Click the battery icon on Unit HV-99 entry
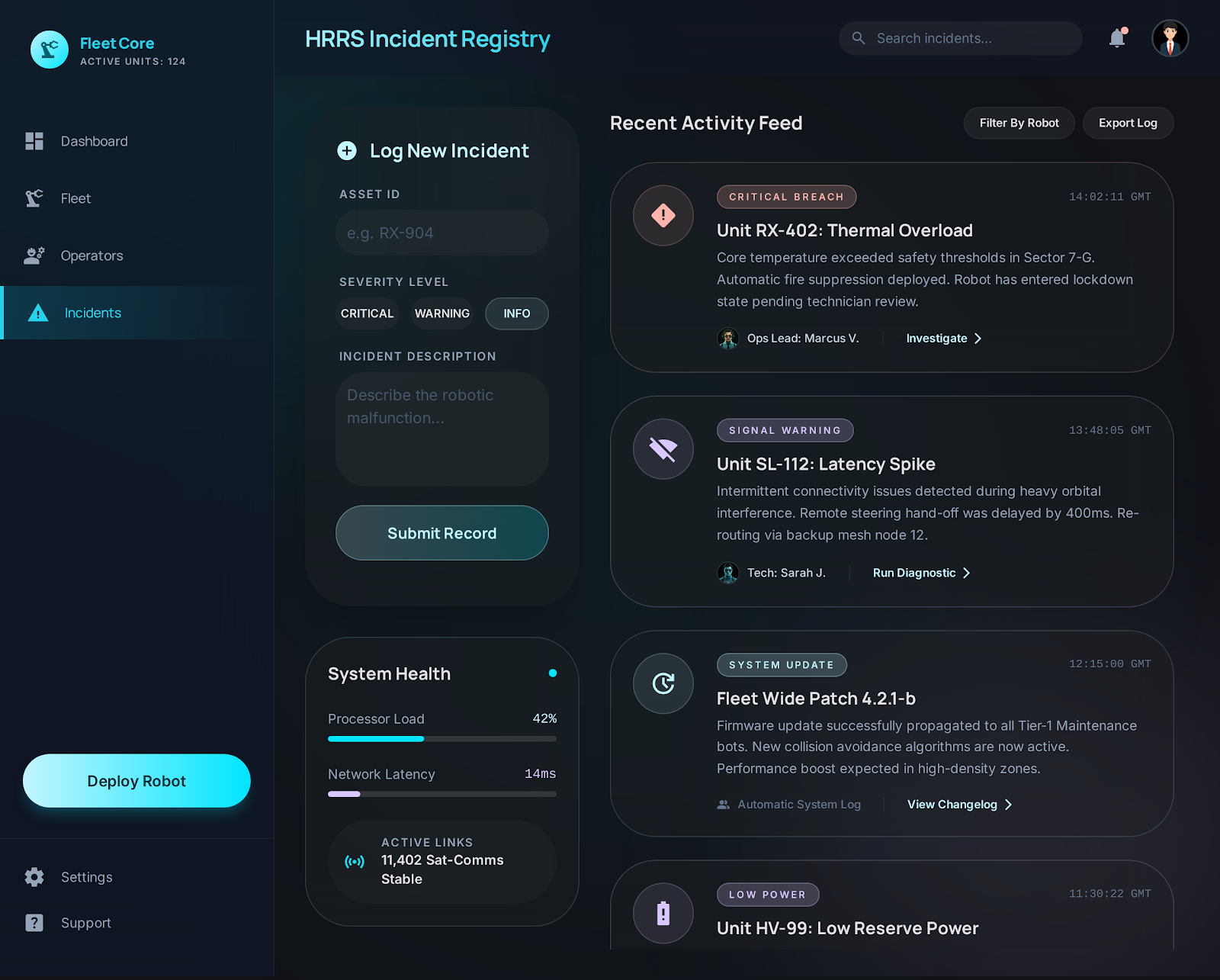The width and height of the screenshot is (1220, 980). pyautogui.click(x=663, y=912)
